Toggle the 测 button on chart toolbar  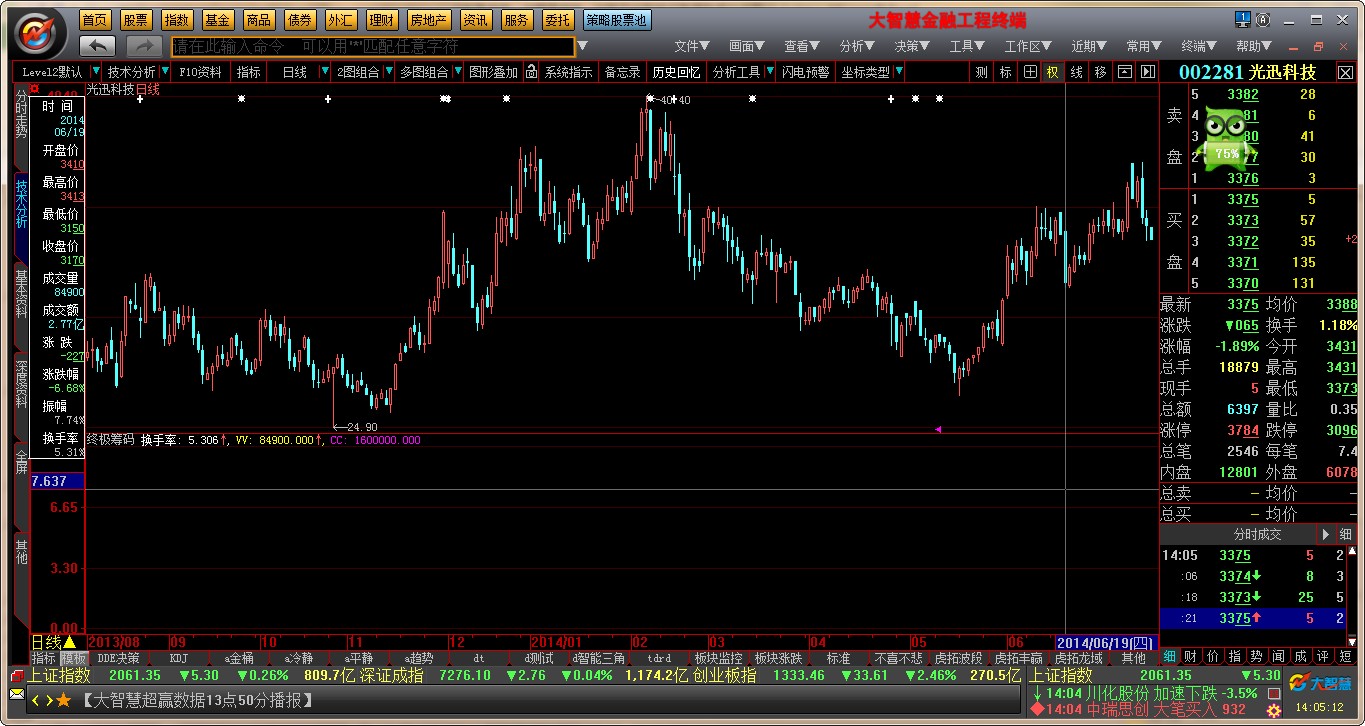point(981,72)
